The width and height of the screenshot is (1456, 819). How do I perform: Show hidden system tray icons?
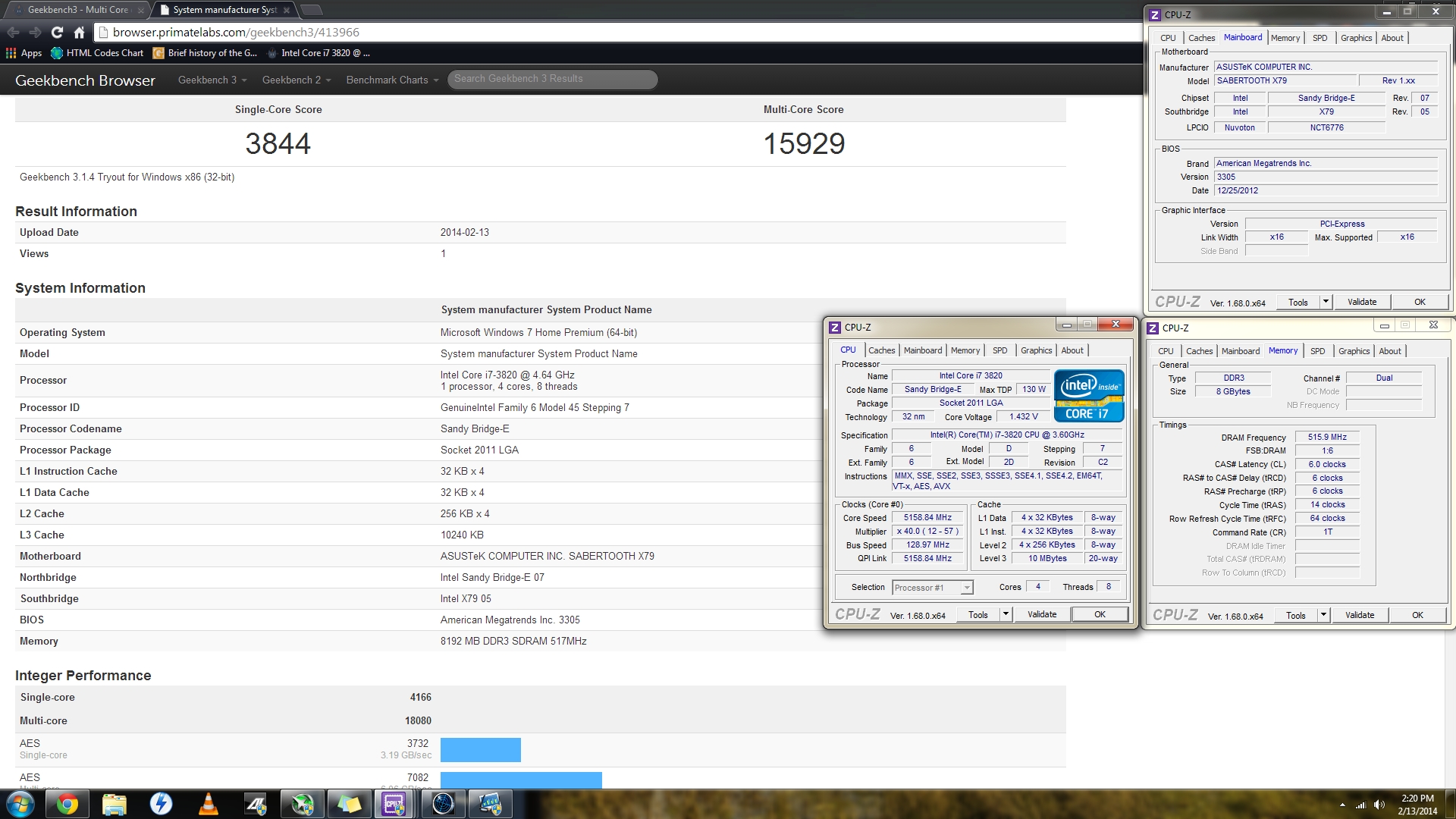(x=1342, y=805)
